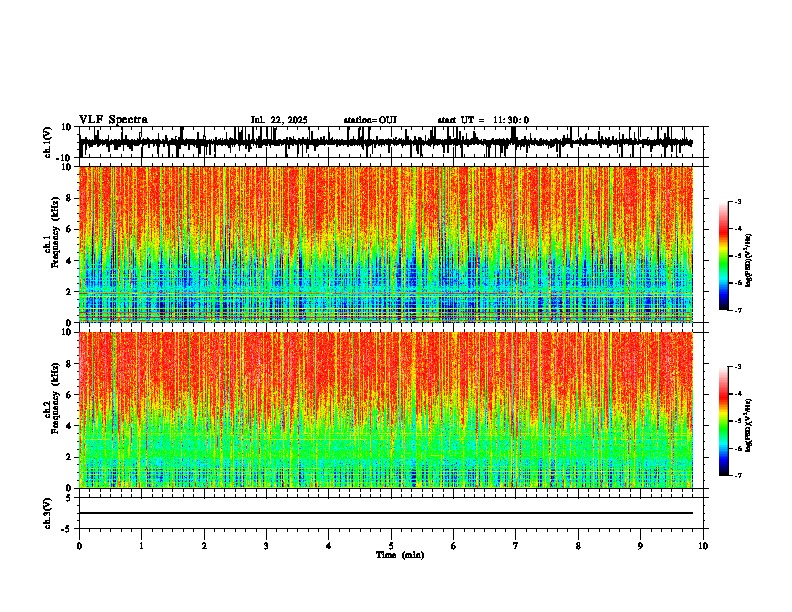Select the date text "Jul. 22, 2025"
The image size is (792, 612).
coord(279,120)
